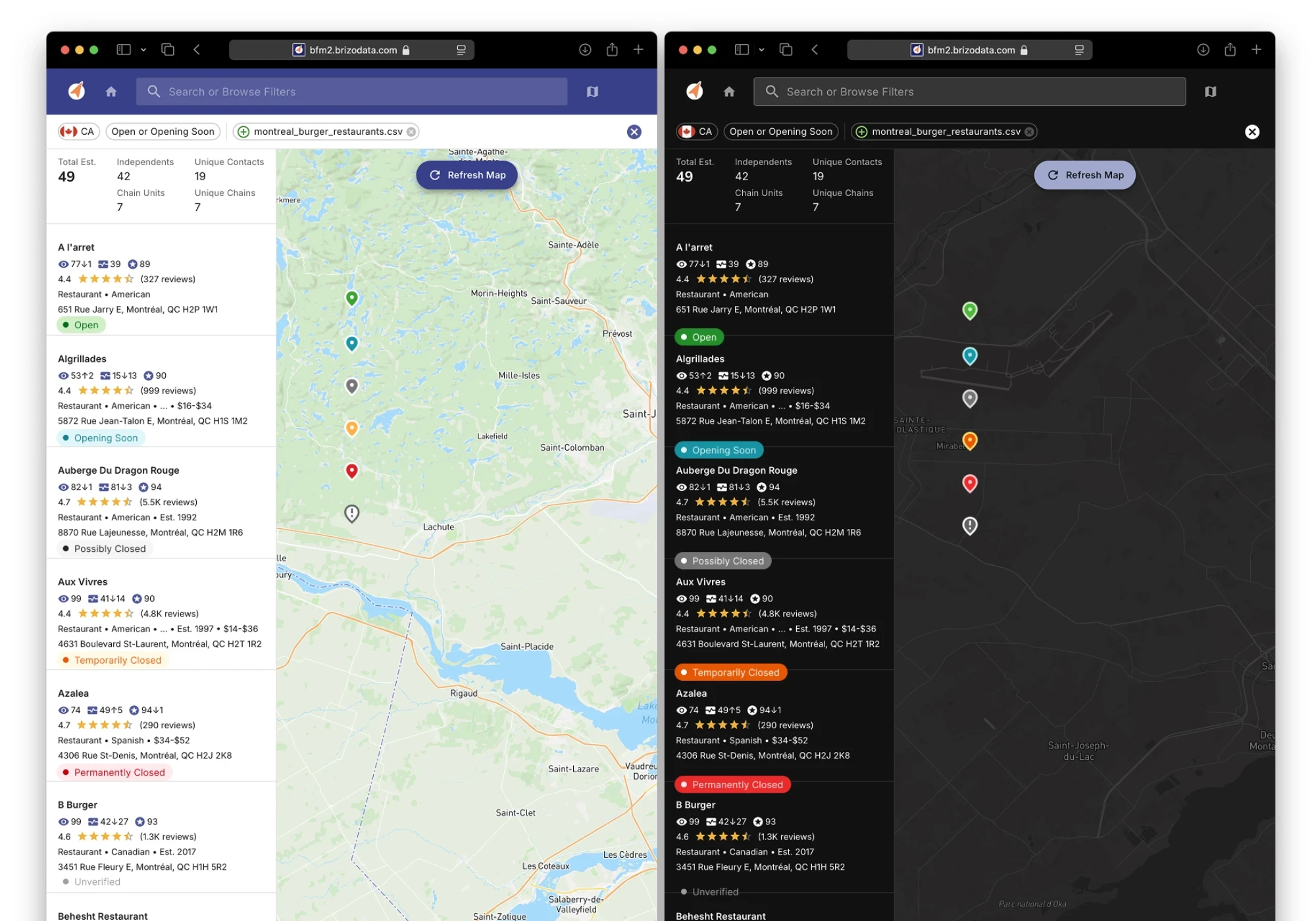The image size is (1316, 921).
Task: Open new tab in right Safari window
Action: click(1256, 49)
